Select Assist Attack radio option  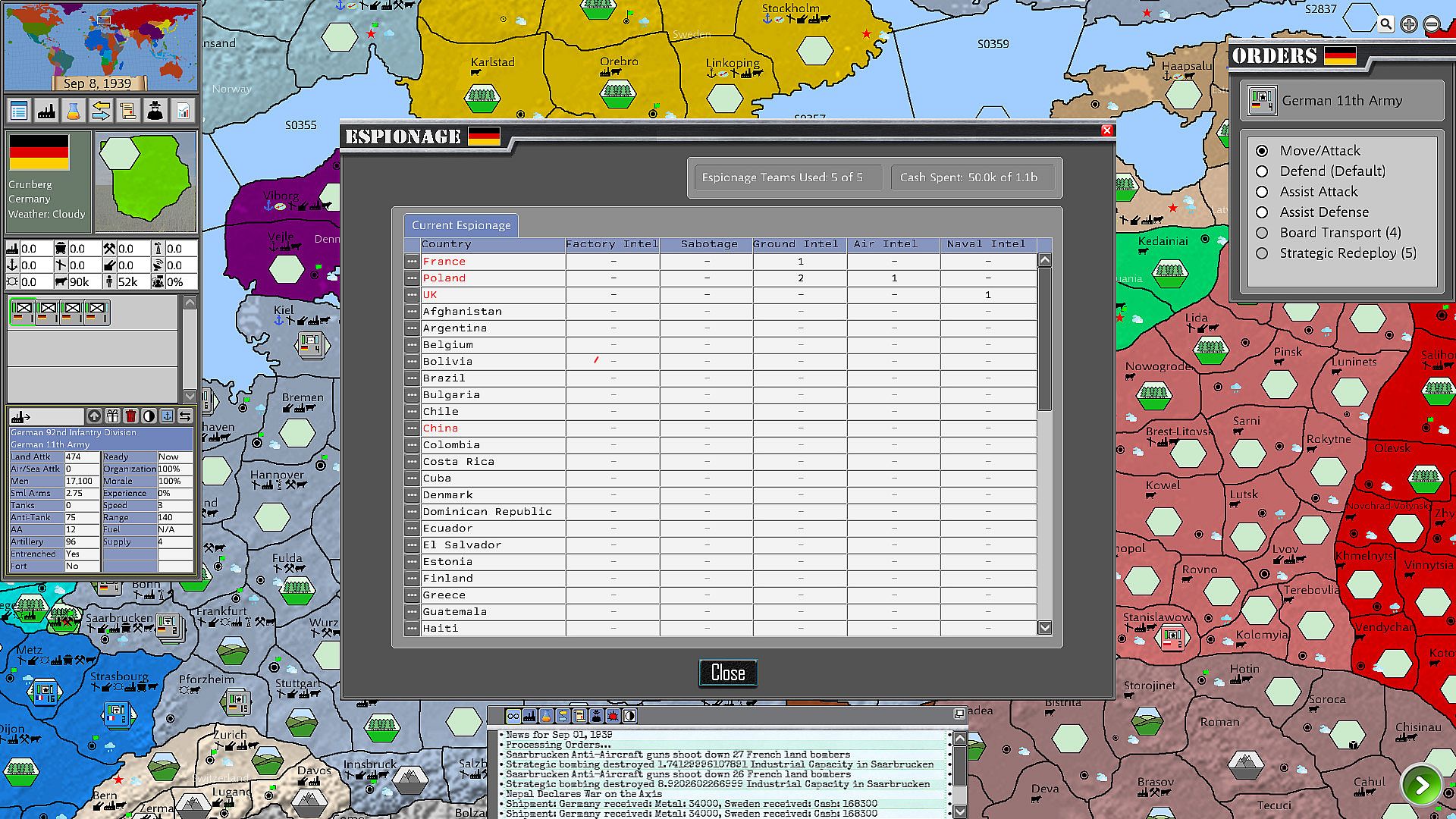coord(1262,192)
